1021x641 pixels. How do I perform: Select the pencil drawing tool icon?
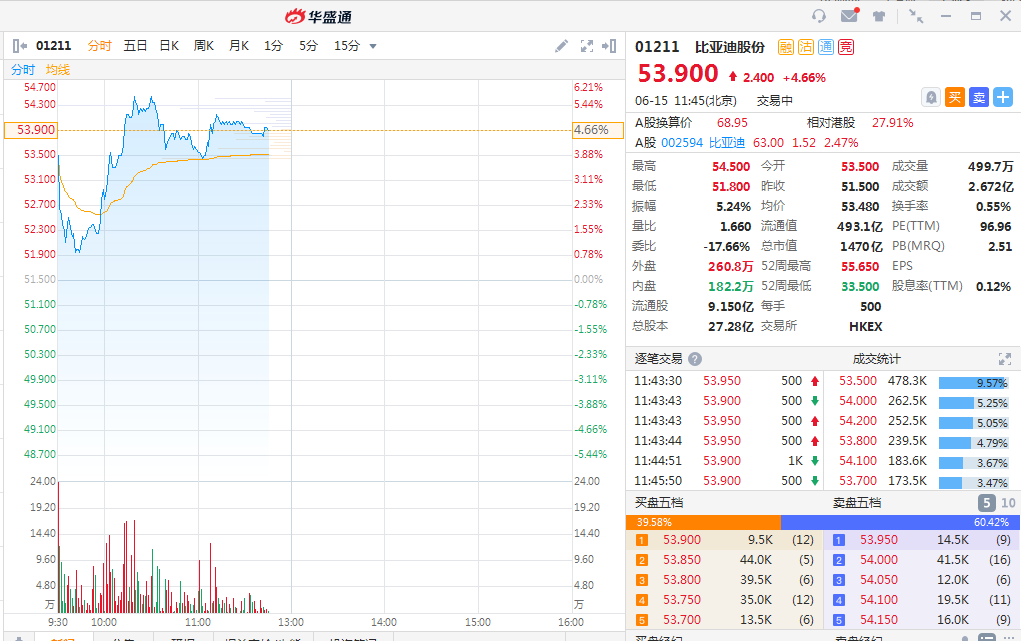[561, 46]
